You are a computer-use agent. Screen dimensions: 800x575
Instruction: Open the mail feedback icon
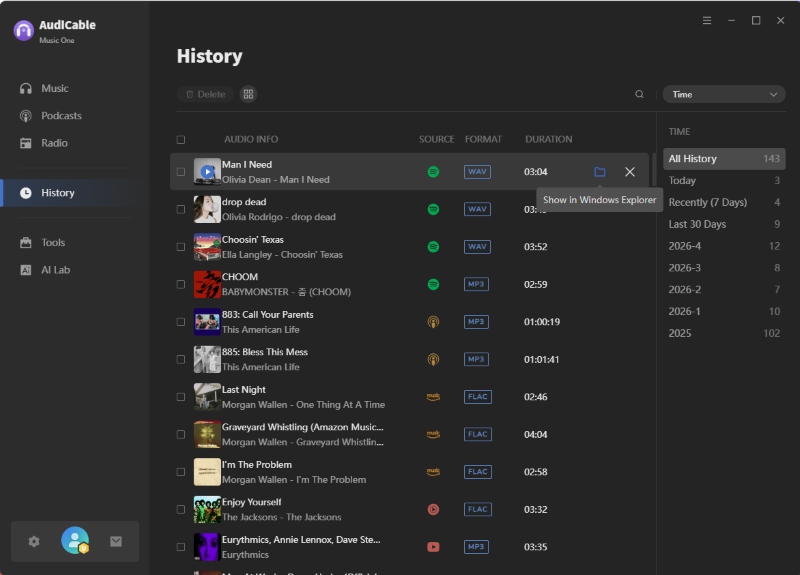pyautogui.click(x=116, y=541)
